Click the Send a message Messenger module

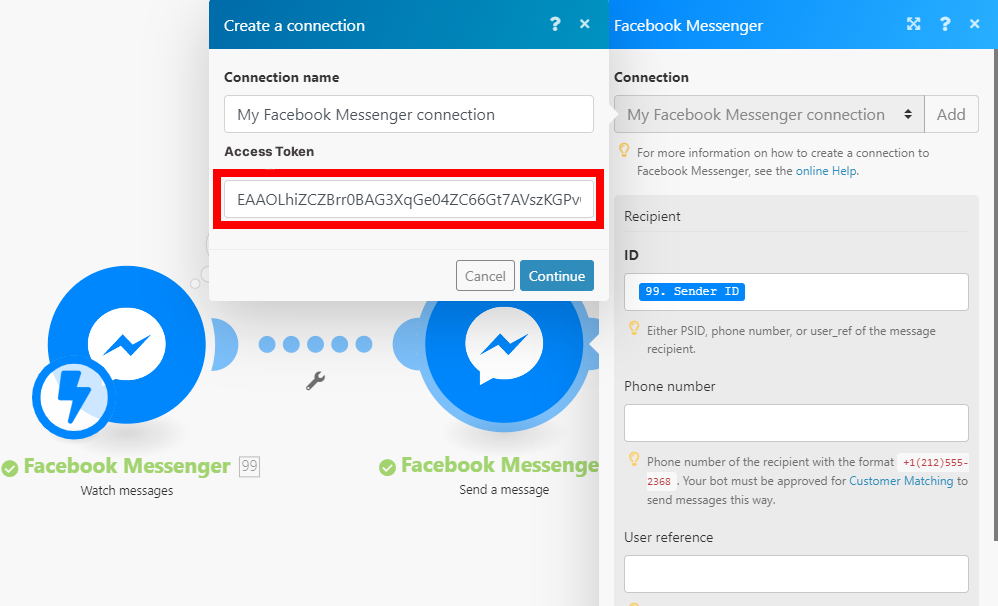click(500, 345)
